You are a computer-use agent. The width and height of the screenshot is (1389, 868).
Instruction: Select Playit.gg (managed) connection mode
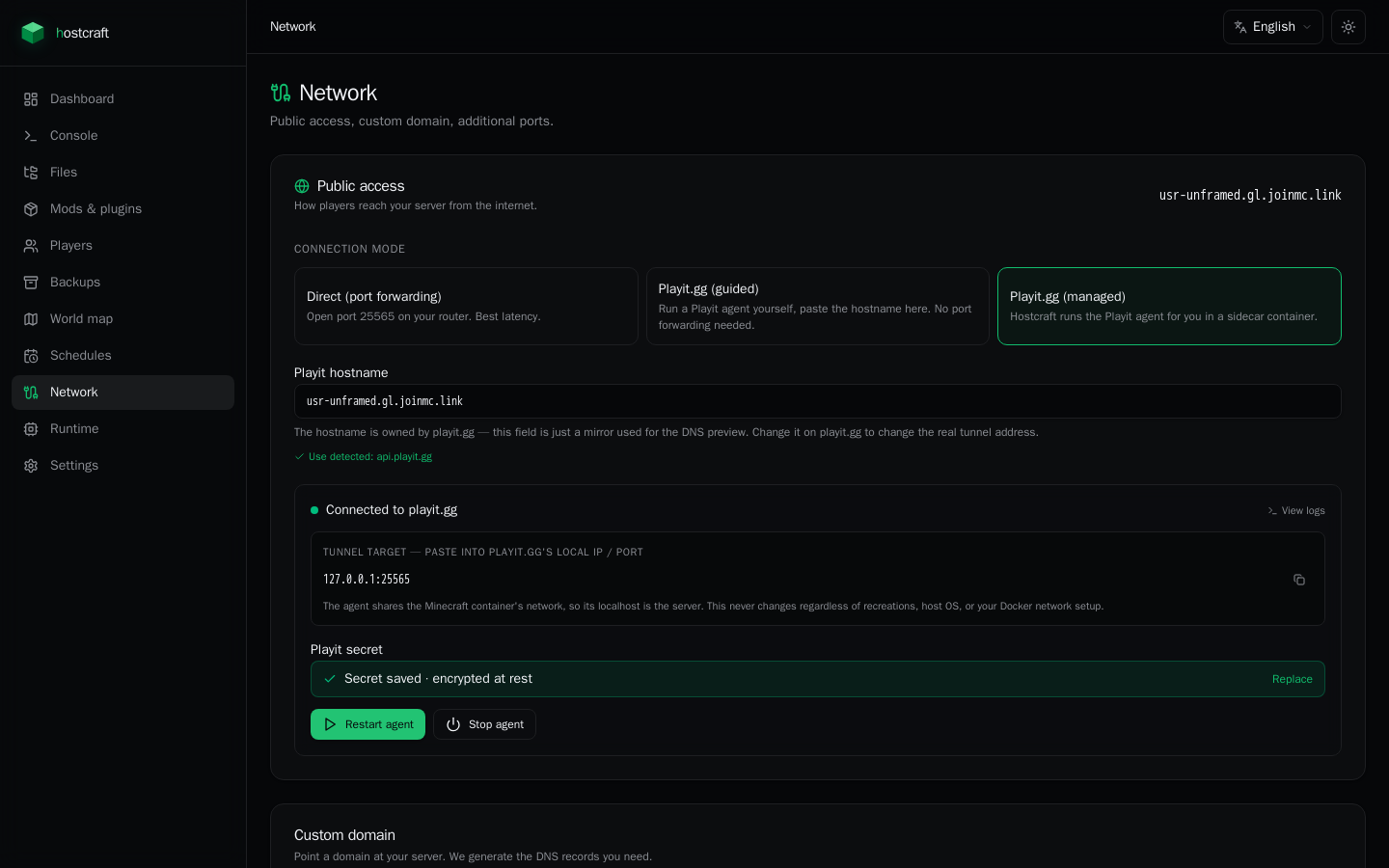click(1169, 306)
